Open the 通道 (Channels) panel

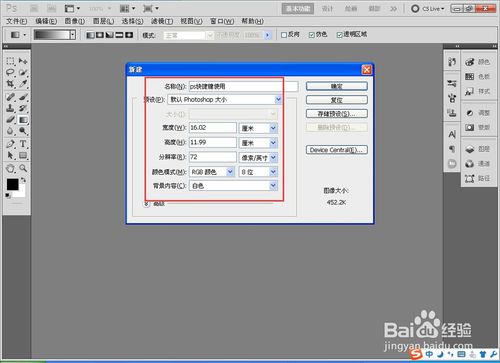[478, 164]
